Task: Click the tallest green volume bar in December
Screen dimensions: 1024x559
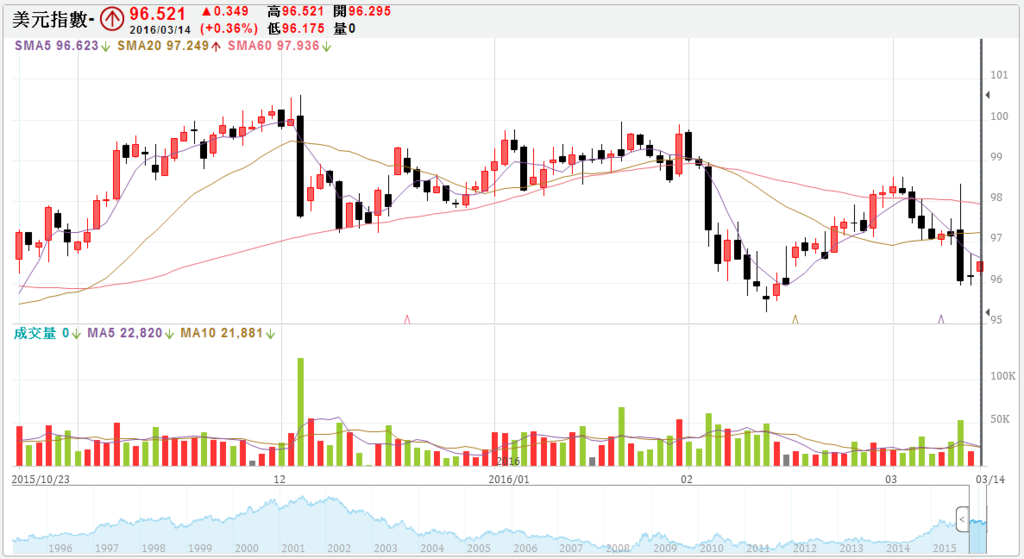Action: coord(300,411)
